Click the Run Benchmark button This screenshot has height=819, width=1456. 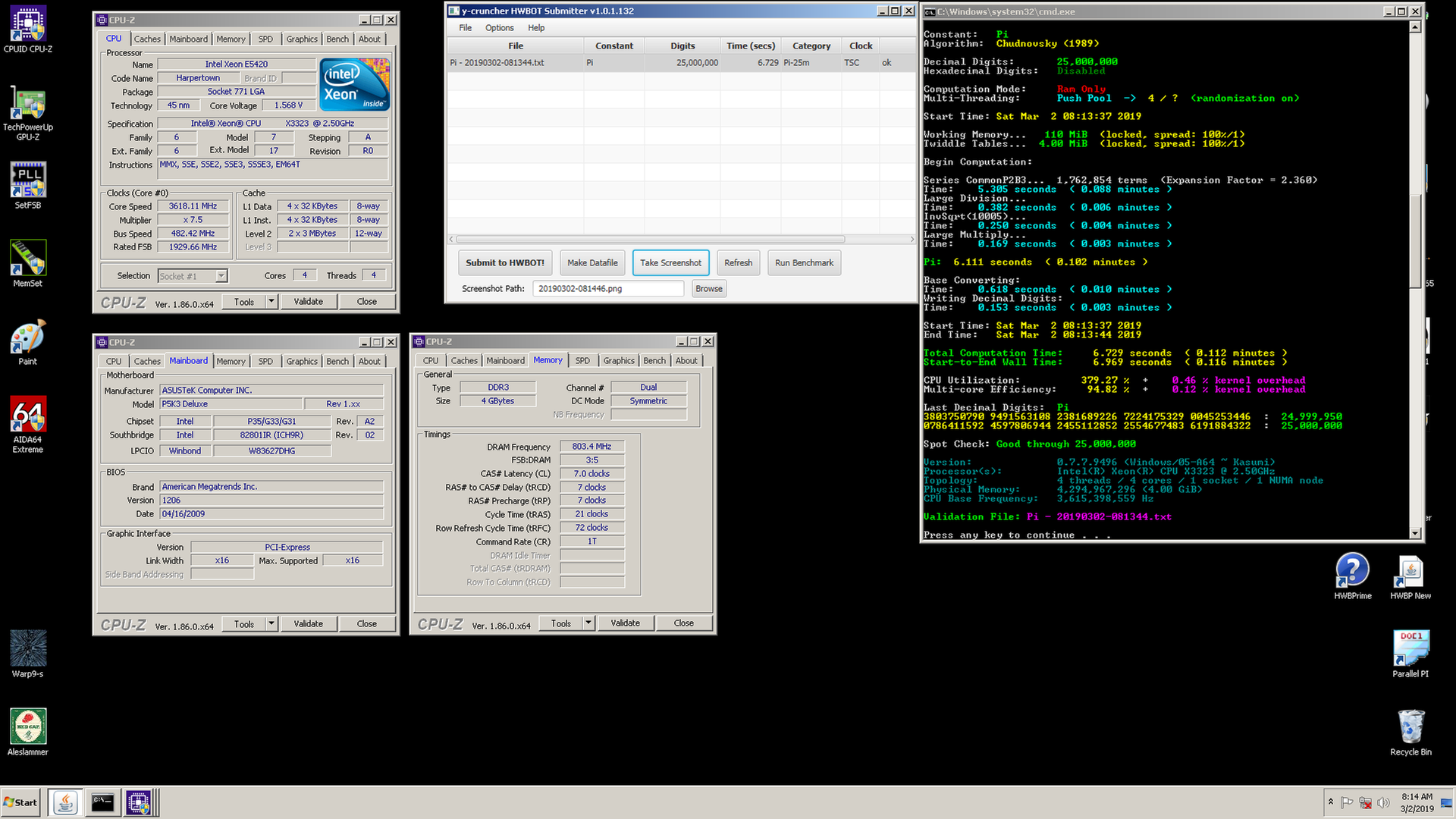[804, 263]
